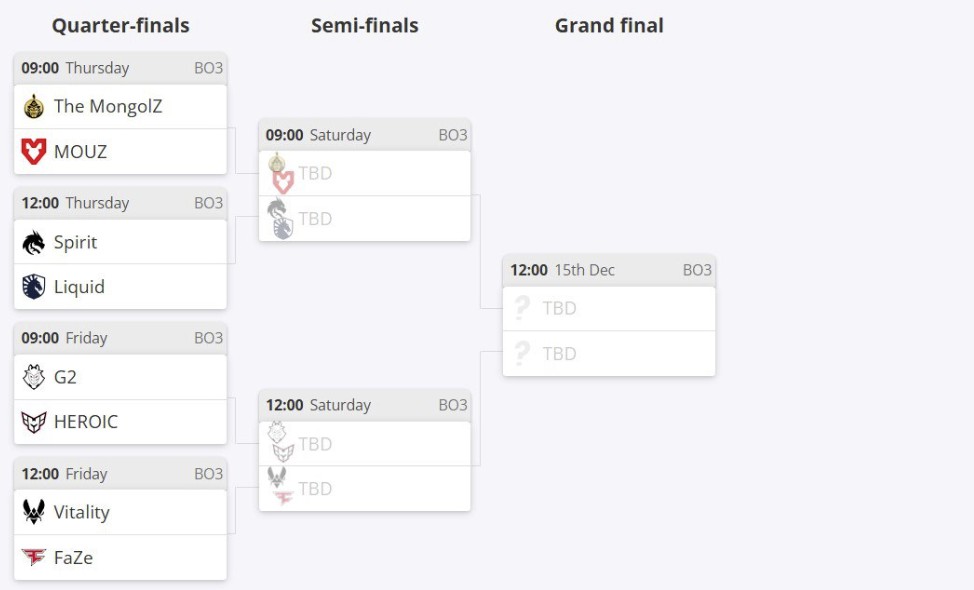Image resolution: width=974 pixels, height=590 pixels.
Task: Click the HEROIC team logo
Action: coord(34,422)
